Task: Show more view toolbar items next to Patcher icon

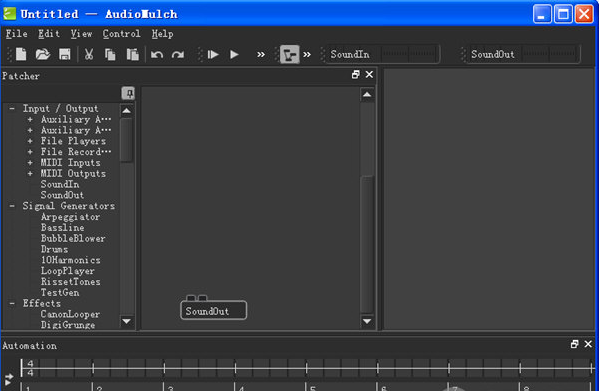Action: pos(307,55)
